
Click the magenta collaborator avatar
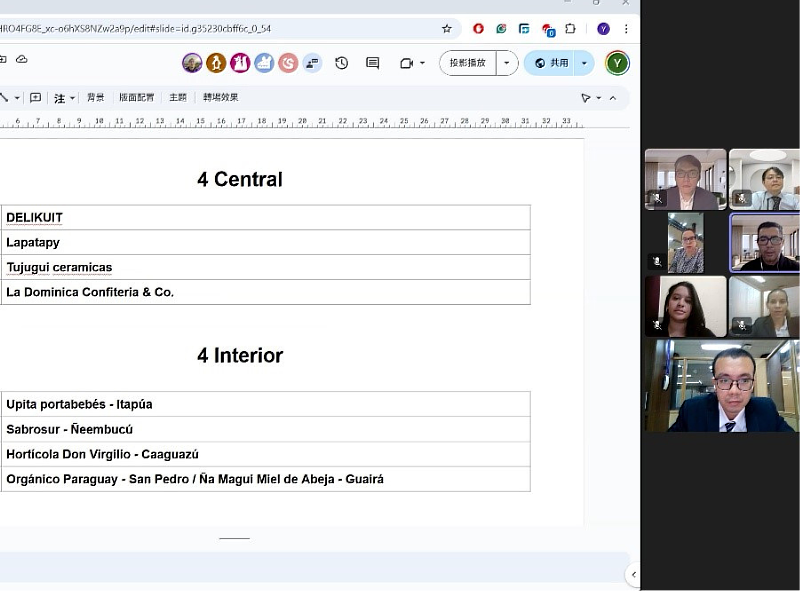coord(240,63)
